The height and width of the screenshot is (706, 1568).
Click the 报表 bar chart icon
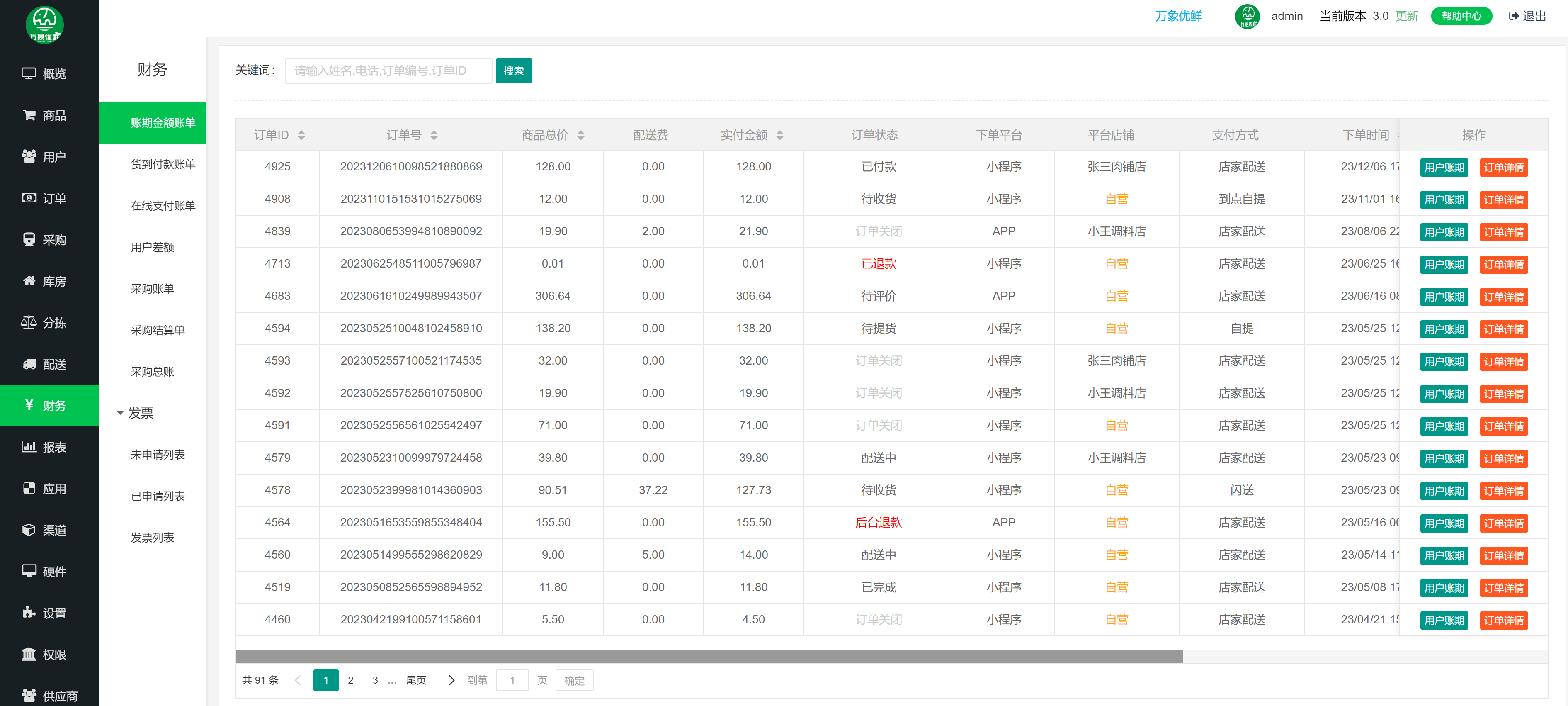[29, 446]
